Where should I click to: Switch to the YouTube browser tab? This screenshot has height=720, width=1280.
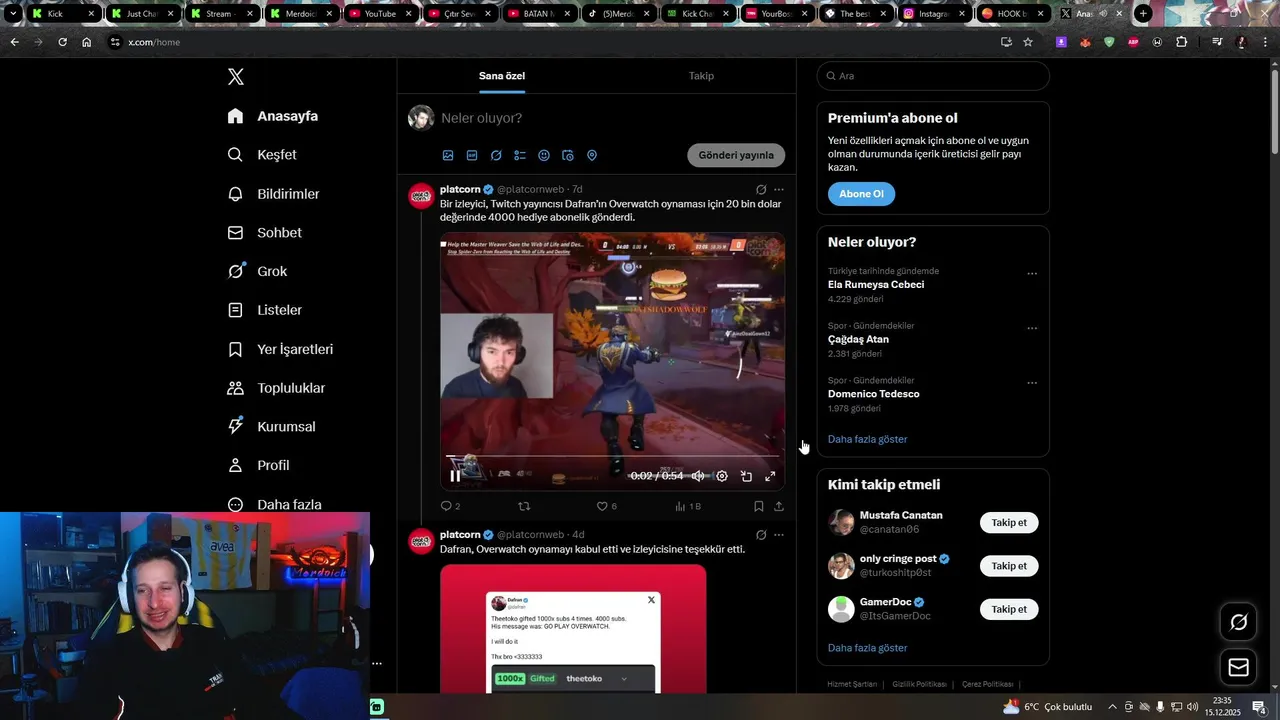point(381,14)
